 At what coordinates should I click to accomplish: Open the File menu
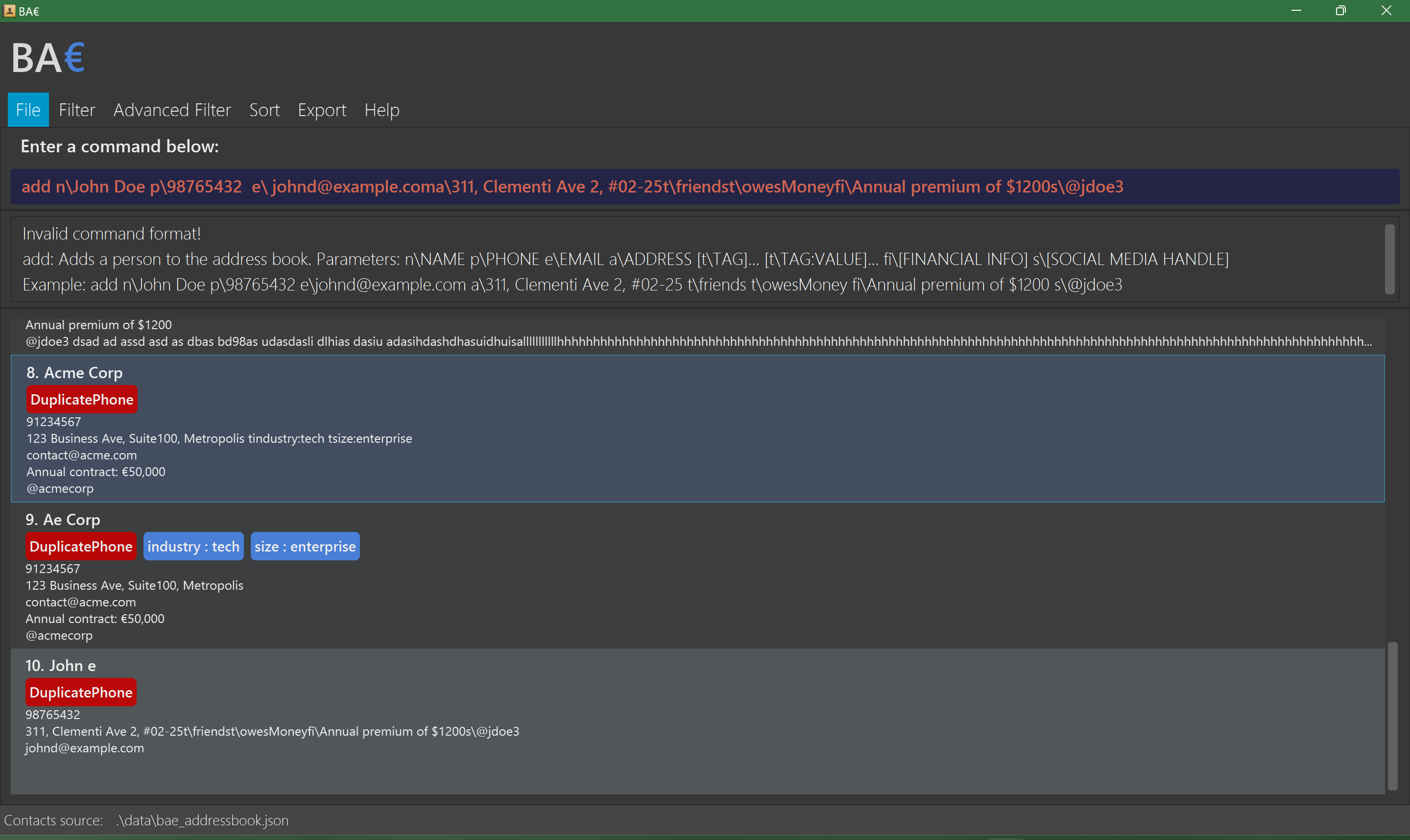point(28,110)
